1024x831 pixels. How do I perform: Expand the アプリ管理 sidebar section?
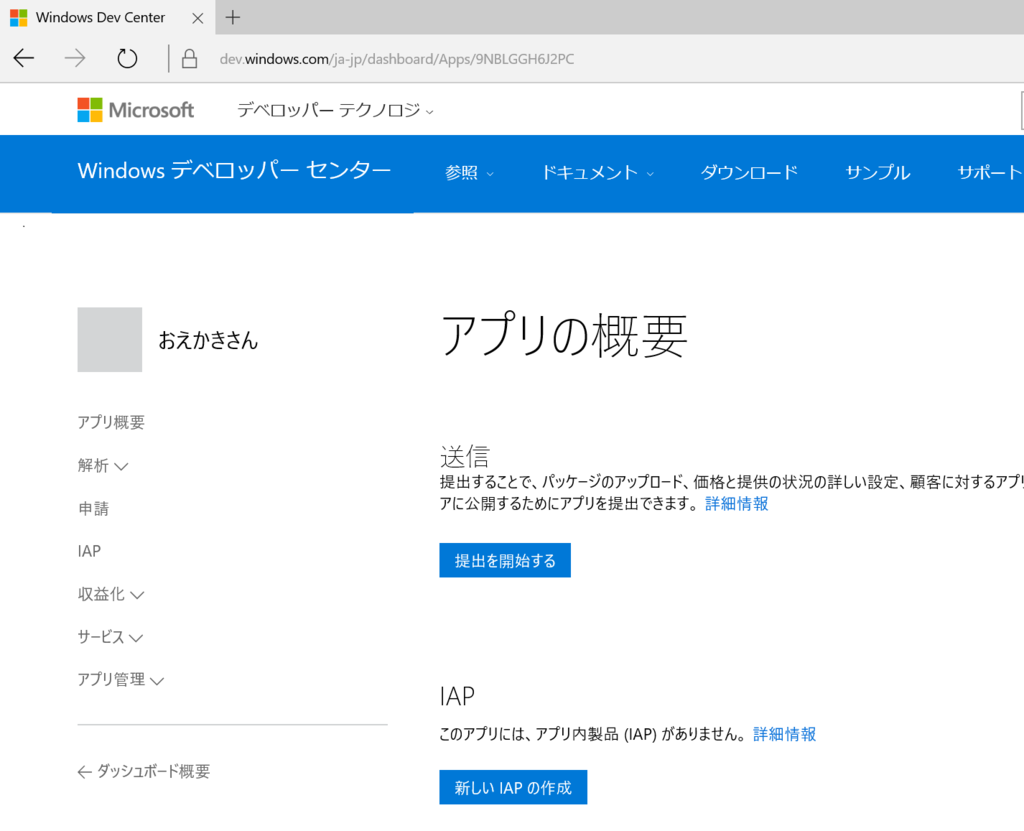(121, 679)
